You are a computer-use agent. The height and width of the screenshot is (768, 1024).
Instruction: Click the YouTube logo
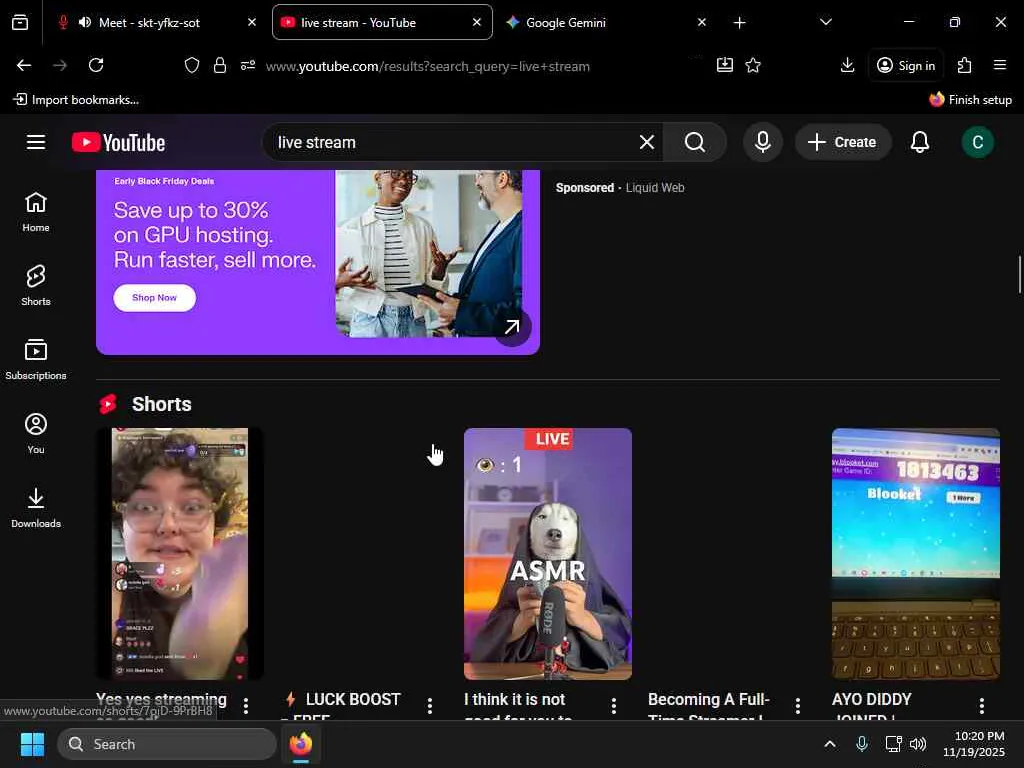coord(118,142)
